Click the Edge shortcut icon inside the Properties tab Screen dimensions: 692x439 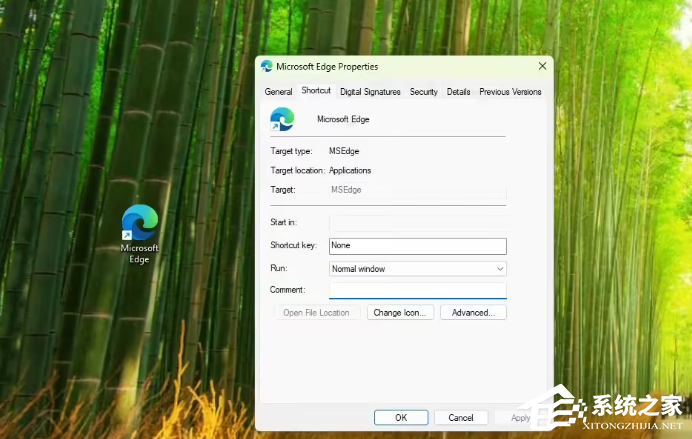(x=282, y=119)
